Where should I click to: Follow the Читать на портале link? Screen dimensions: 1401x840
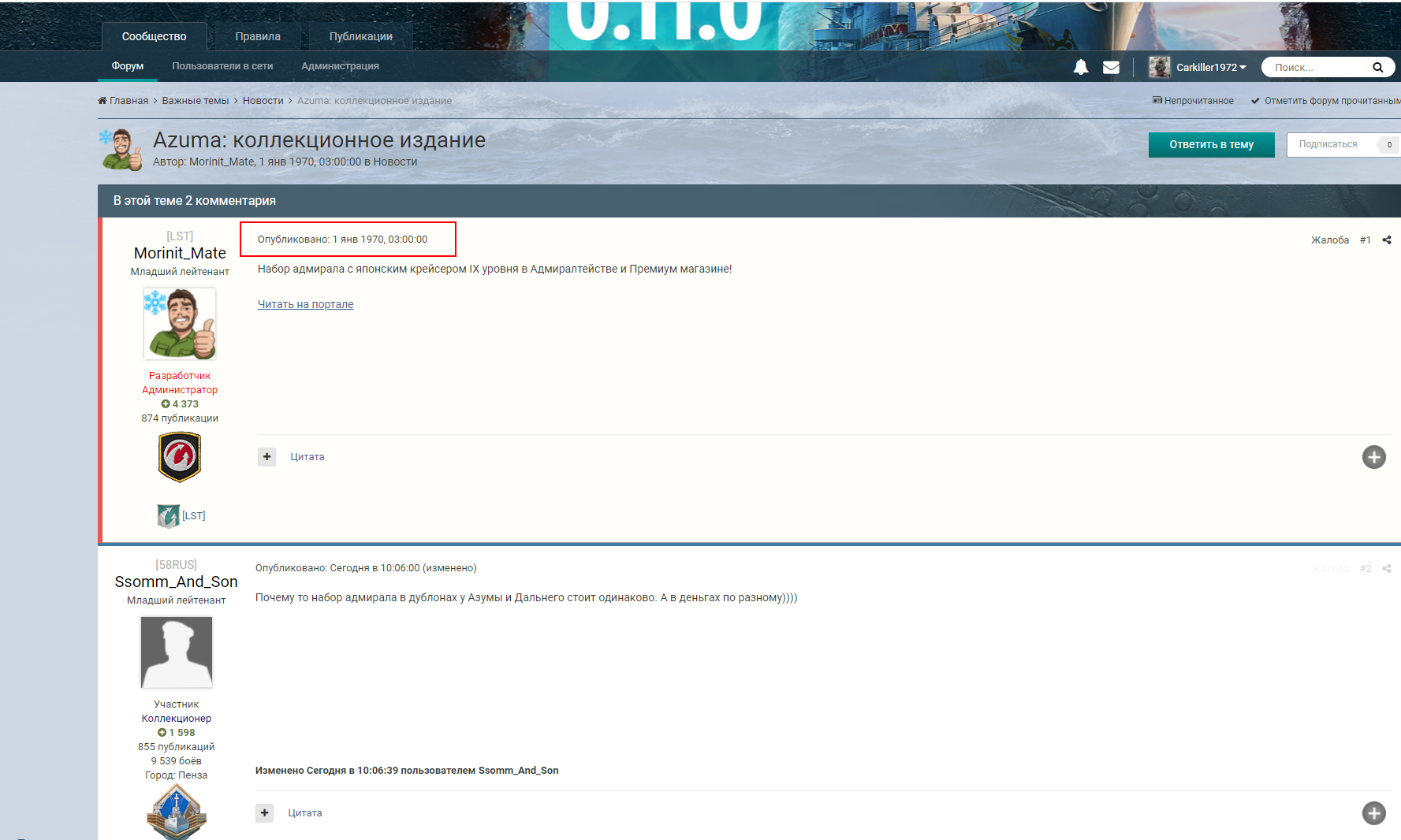(x=305, y=304)
